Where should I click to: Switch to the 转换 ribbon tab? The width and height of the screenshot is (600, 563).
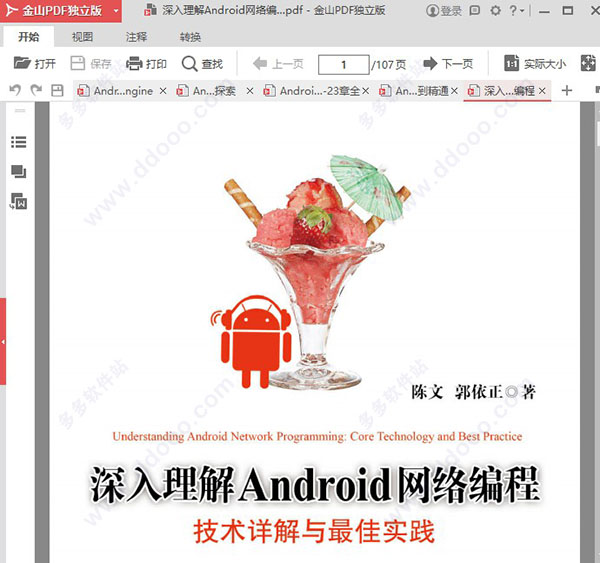pyautogui.click(x=190, y=37)
